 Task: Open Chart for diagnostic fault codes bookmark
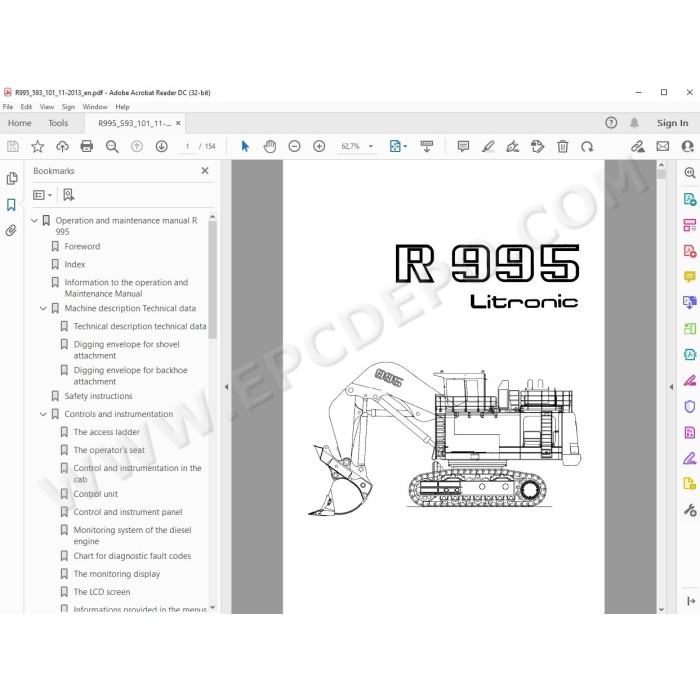[x=132, y=556]
